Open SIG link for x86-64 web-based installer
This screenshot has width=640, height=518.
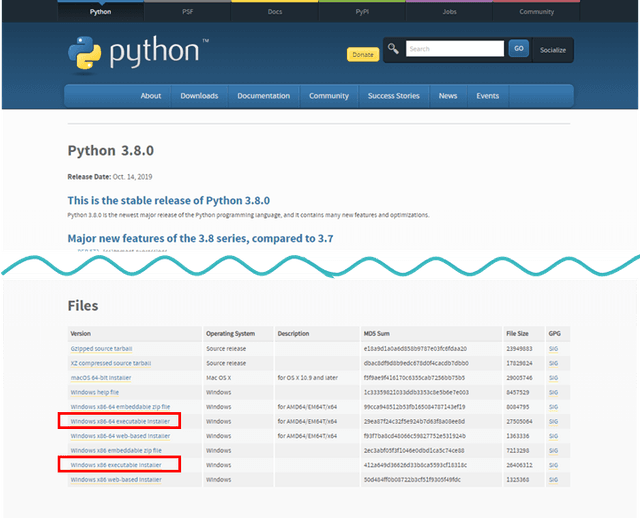coord(553,436)
